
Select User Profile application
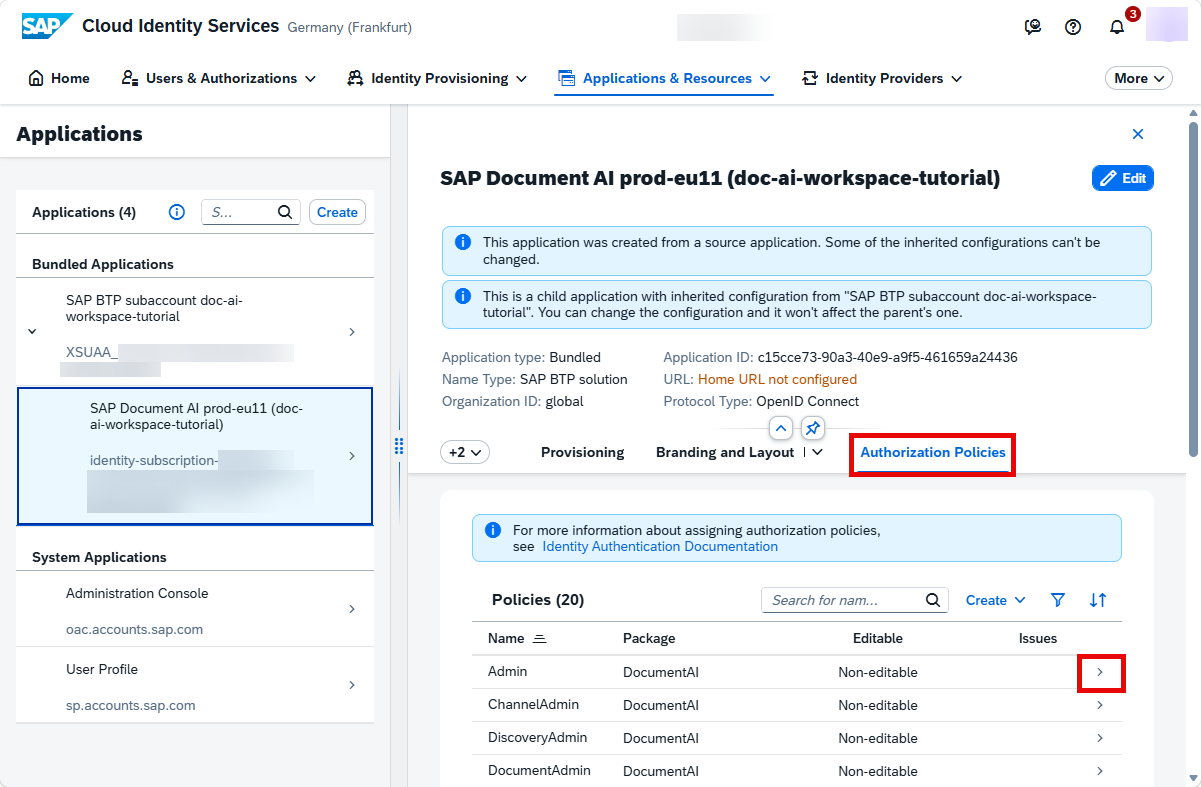[195, 685]
